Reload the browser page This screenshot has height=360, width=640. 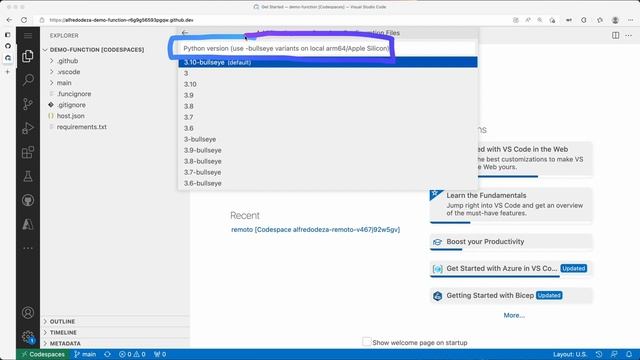pos(24,20)
